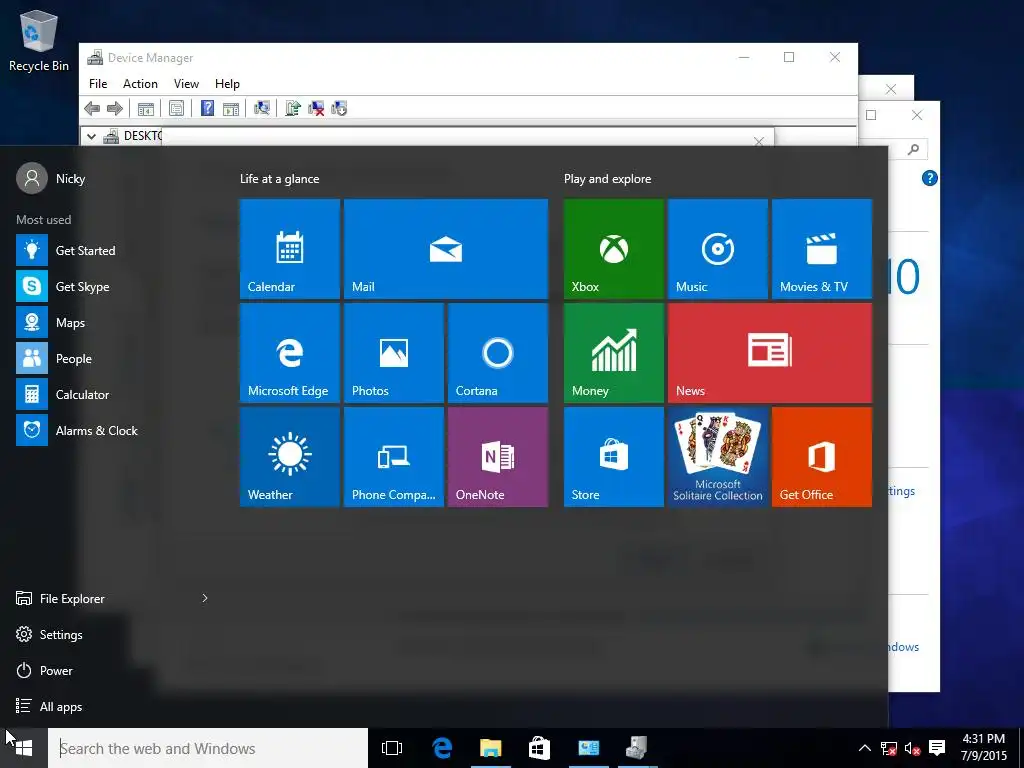Open the Xbox tile
The image size is (1024, 768).
(613, 249)
